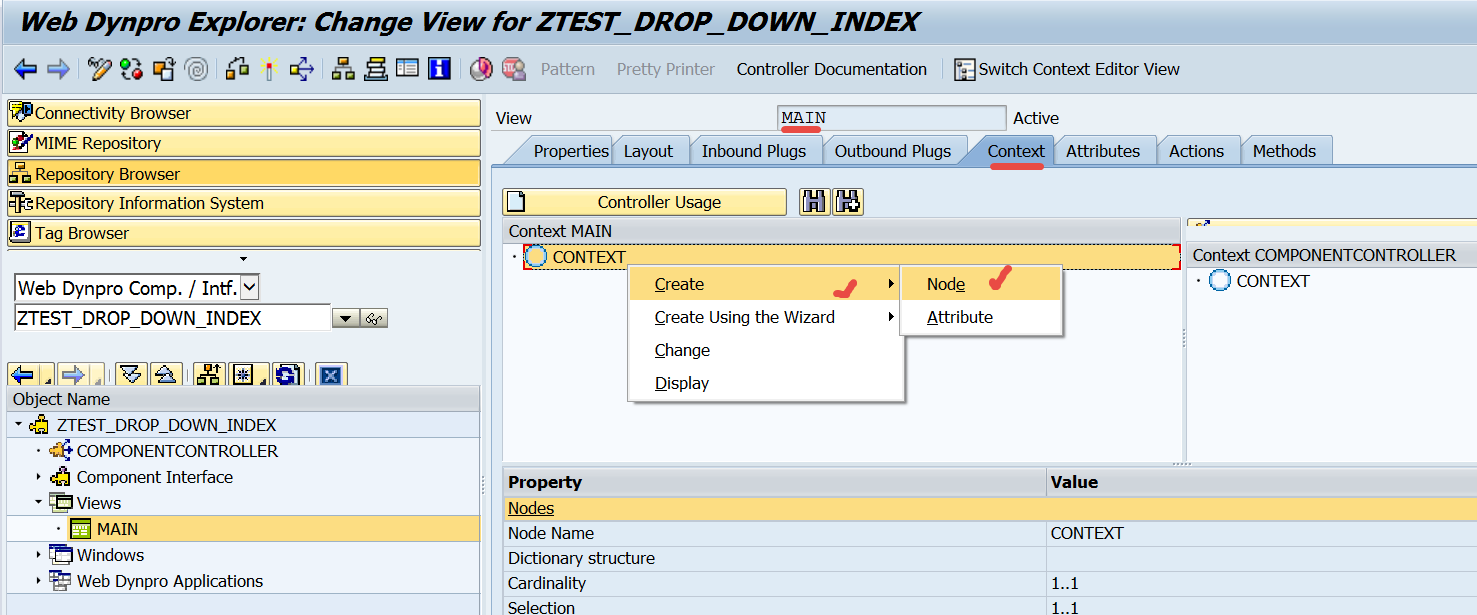
Task: Expand Web Dynpro Applications tree node
Action: point(39,581)
